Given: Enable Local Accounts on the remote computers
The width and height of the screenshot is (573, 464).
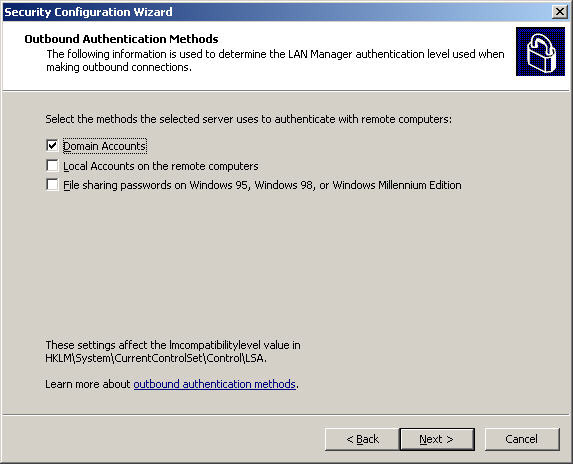Looking at the screenshot, I should pyautogui.click(x=52, y=166).
